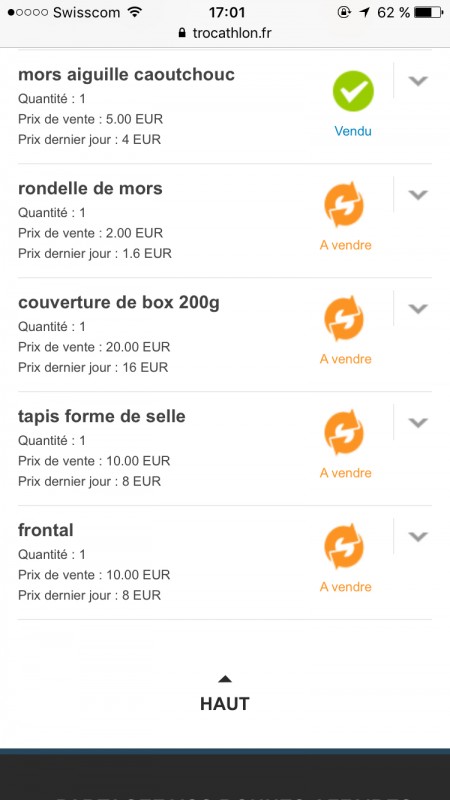The height and width of the screenshot is (800, 450).
Task: Tap the orange status icon for frontal
Action: pyautogui.click(x=344, y=546)
